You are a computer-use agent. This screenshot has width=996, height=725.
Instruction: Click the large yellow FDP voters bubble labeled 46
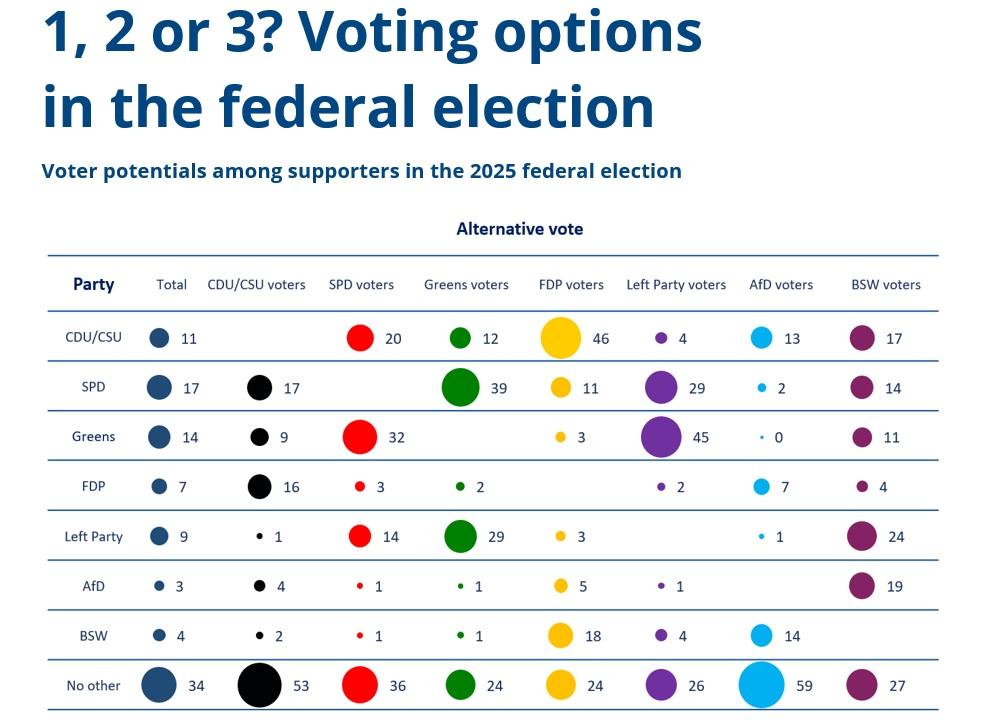560,337
